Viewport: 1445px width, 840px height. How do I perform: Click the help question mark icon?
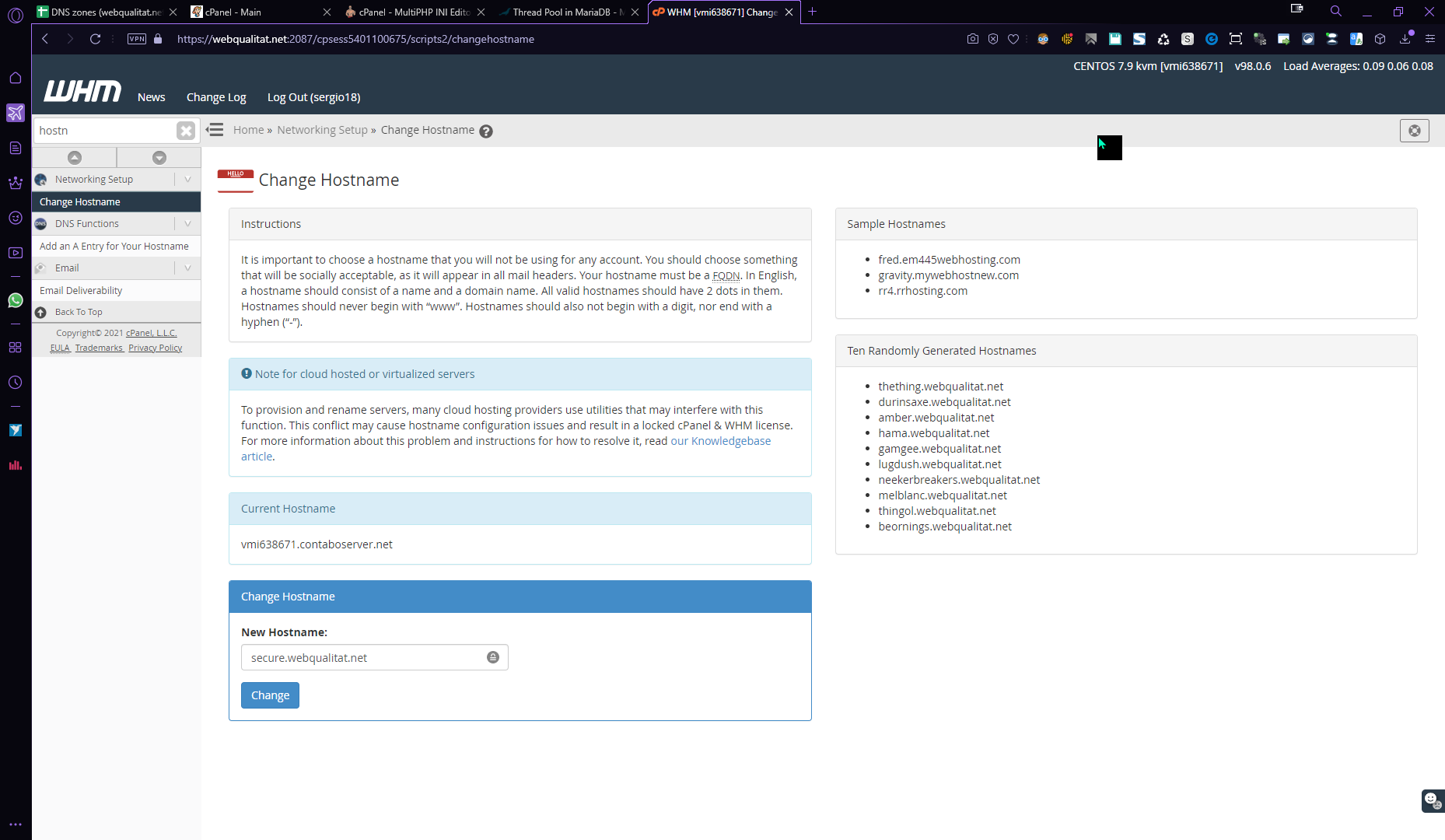pyautogui.click(x=486, y=131)
